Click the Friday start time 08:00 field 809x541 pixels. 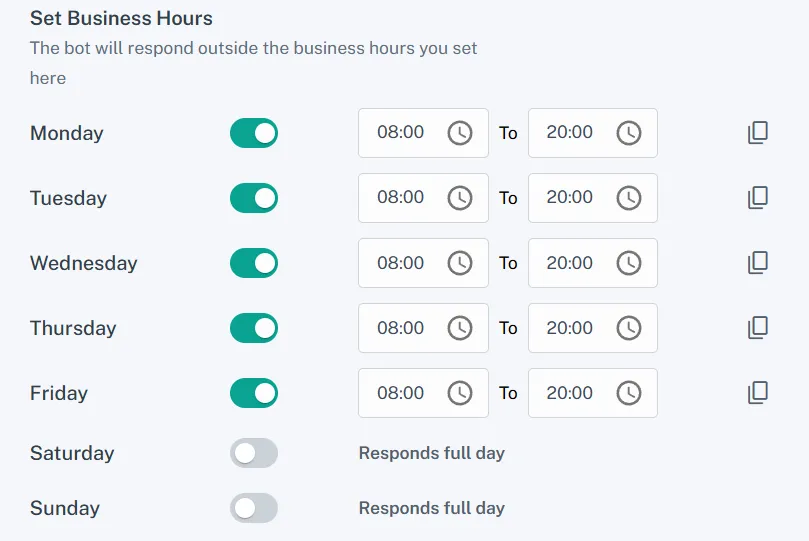pyautogui.click(x=402, y=393)
